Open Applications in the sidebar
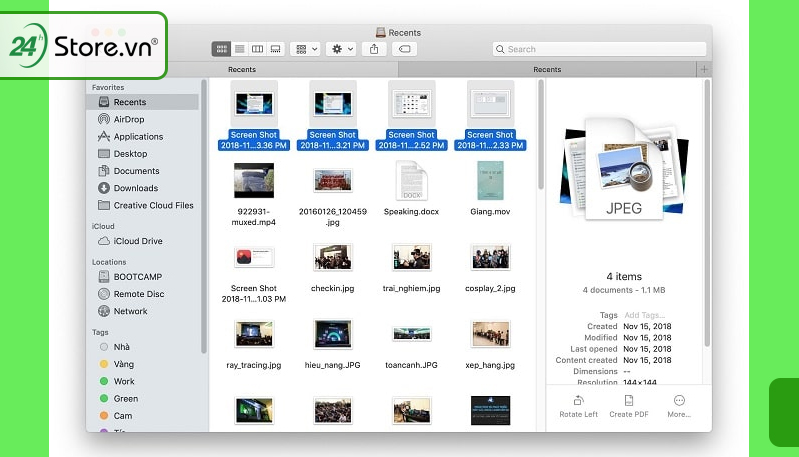 142,137
